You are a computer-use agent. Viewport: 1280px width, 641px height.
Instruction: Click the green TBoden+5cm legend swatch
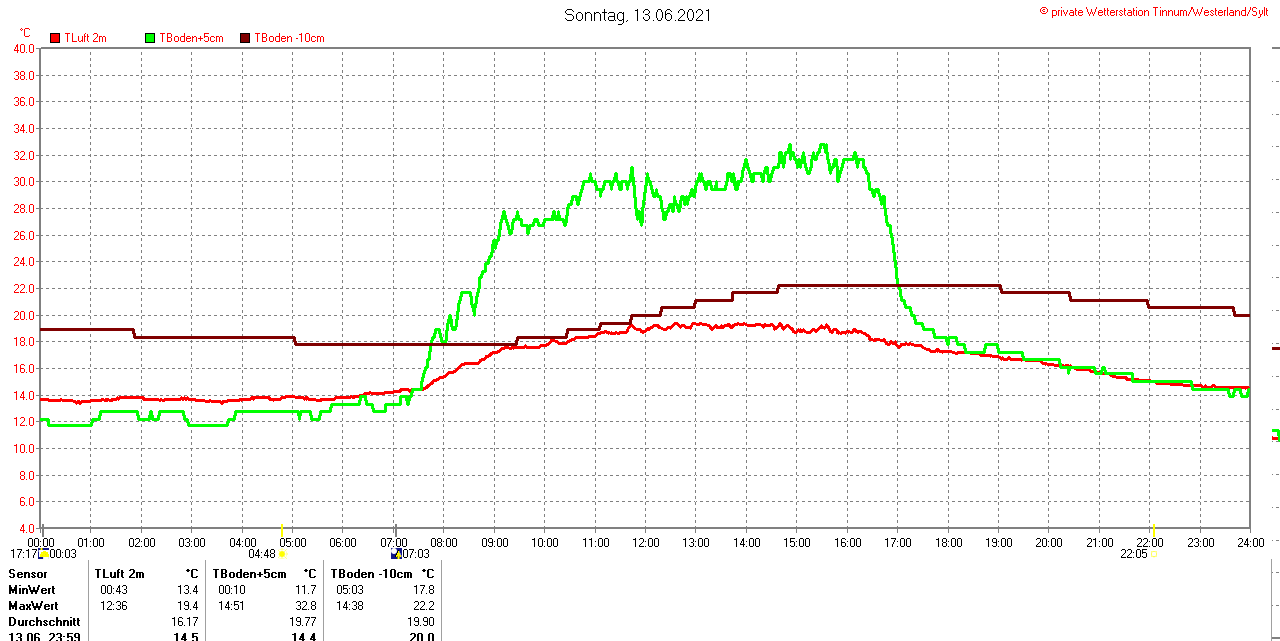[x=151, y=38]
